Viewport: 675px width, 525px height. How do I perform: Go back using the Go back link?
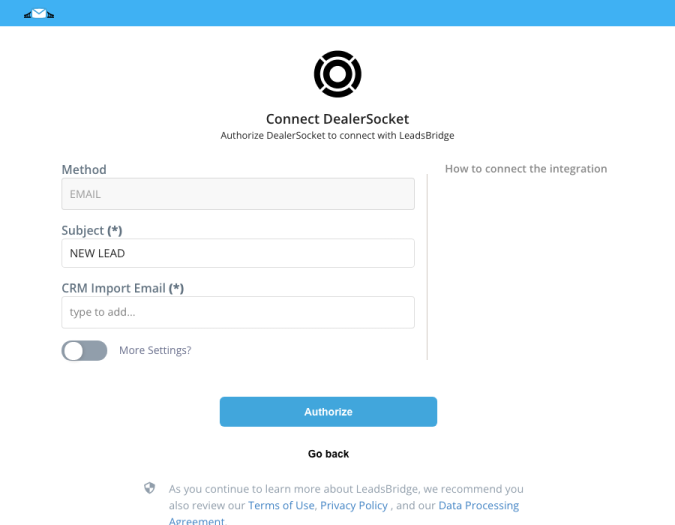328,454
